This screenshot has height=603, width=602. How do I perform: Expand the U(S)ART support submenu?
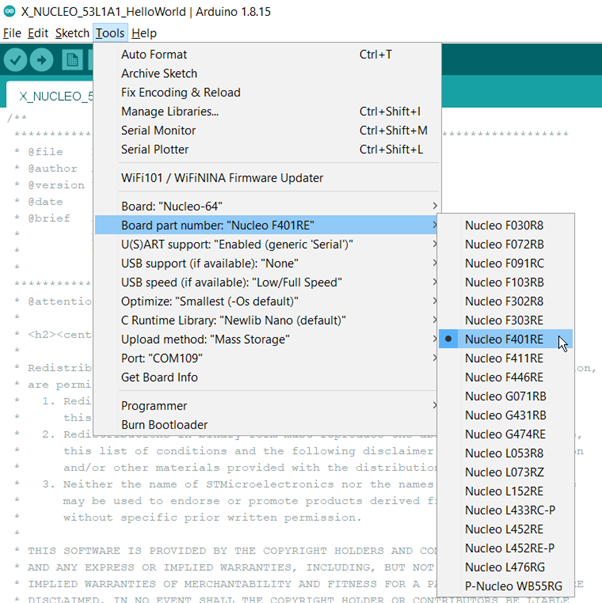pos(266,244)
